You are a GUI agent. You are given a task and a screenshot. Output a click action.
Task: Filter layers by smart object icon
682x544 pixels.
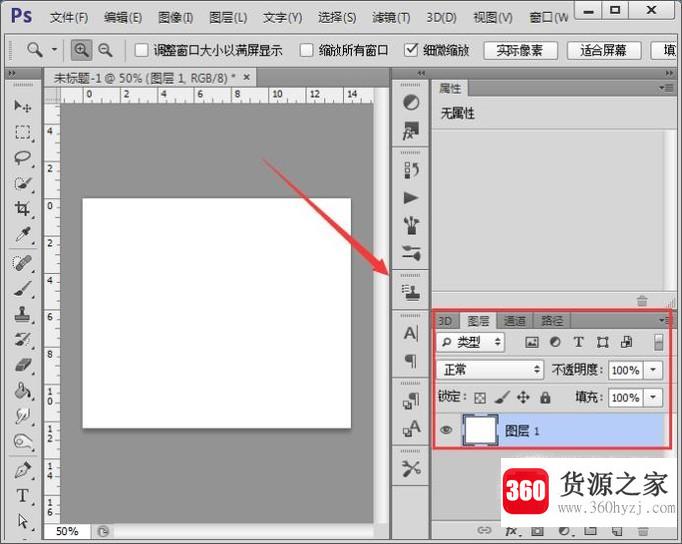point(626,342)
